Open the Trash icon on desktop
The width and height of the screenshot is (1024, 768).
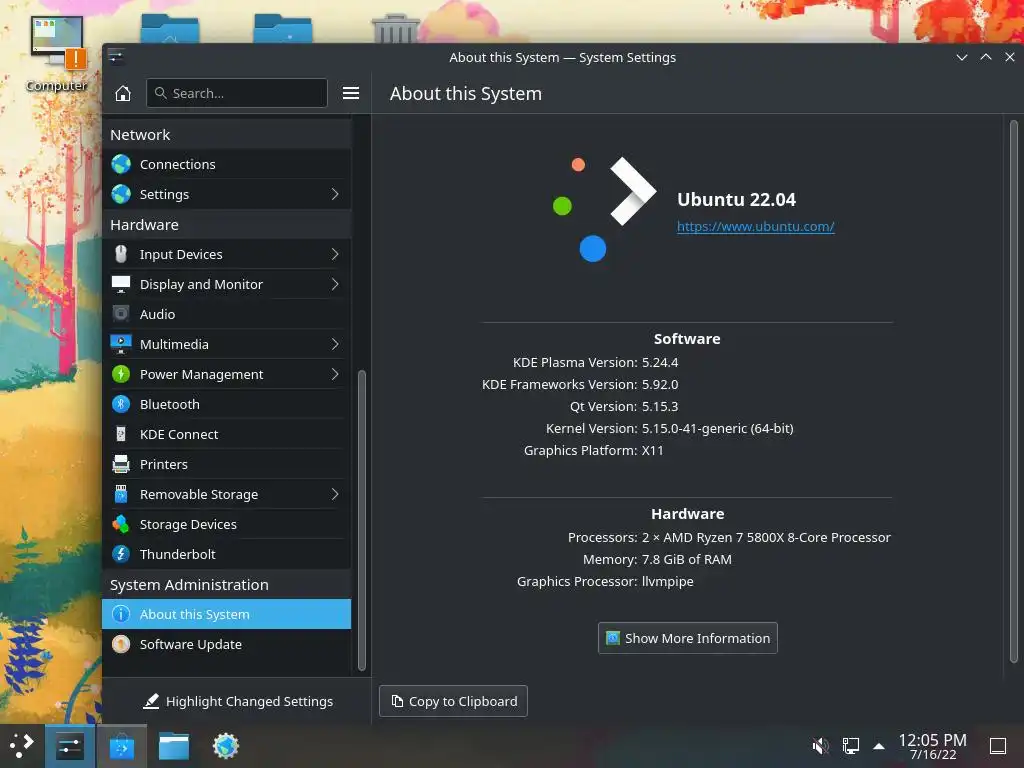[x=395, y=28]
